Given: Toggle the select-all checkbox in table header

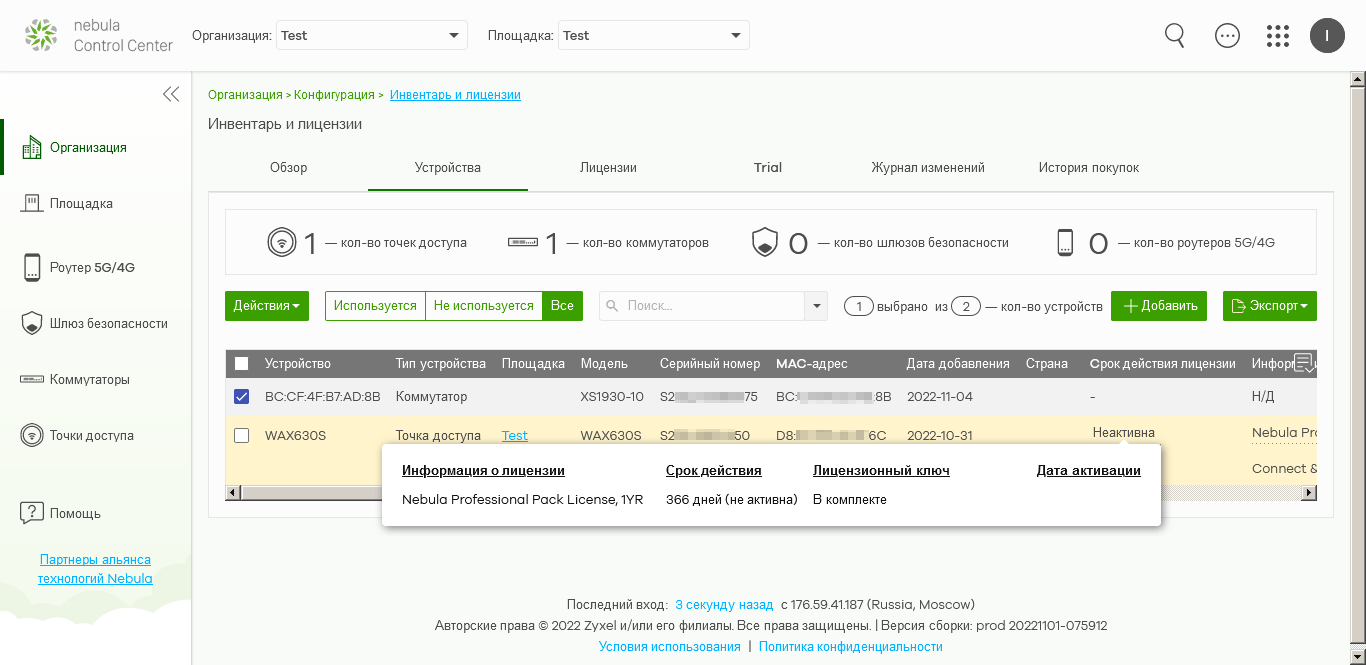Looking at the screenshot, I should (241, 364).
